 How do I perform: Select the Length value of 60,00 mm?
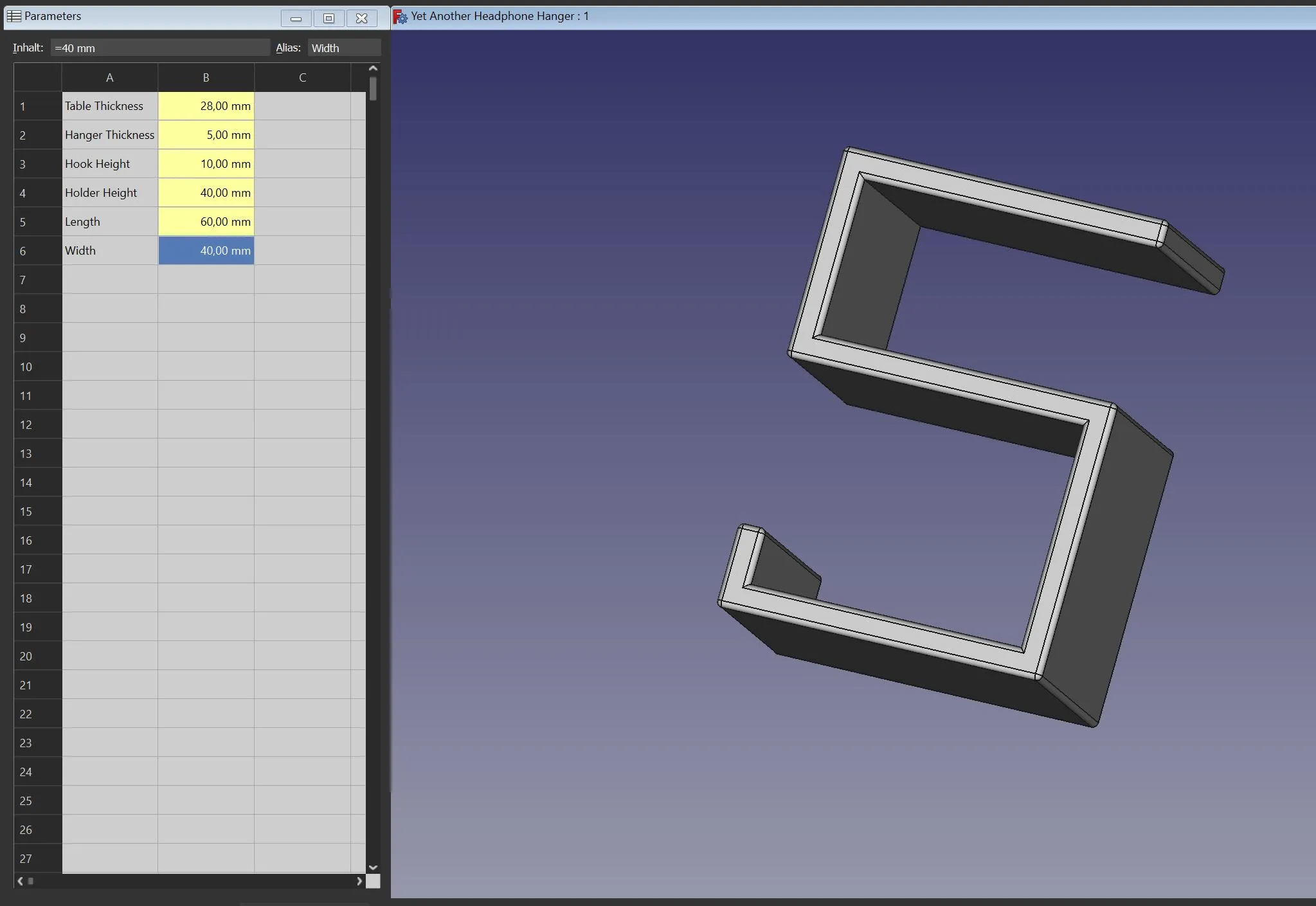(x=206, y=221)
